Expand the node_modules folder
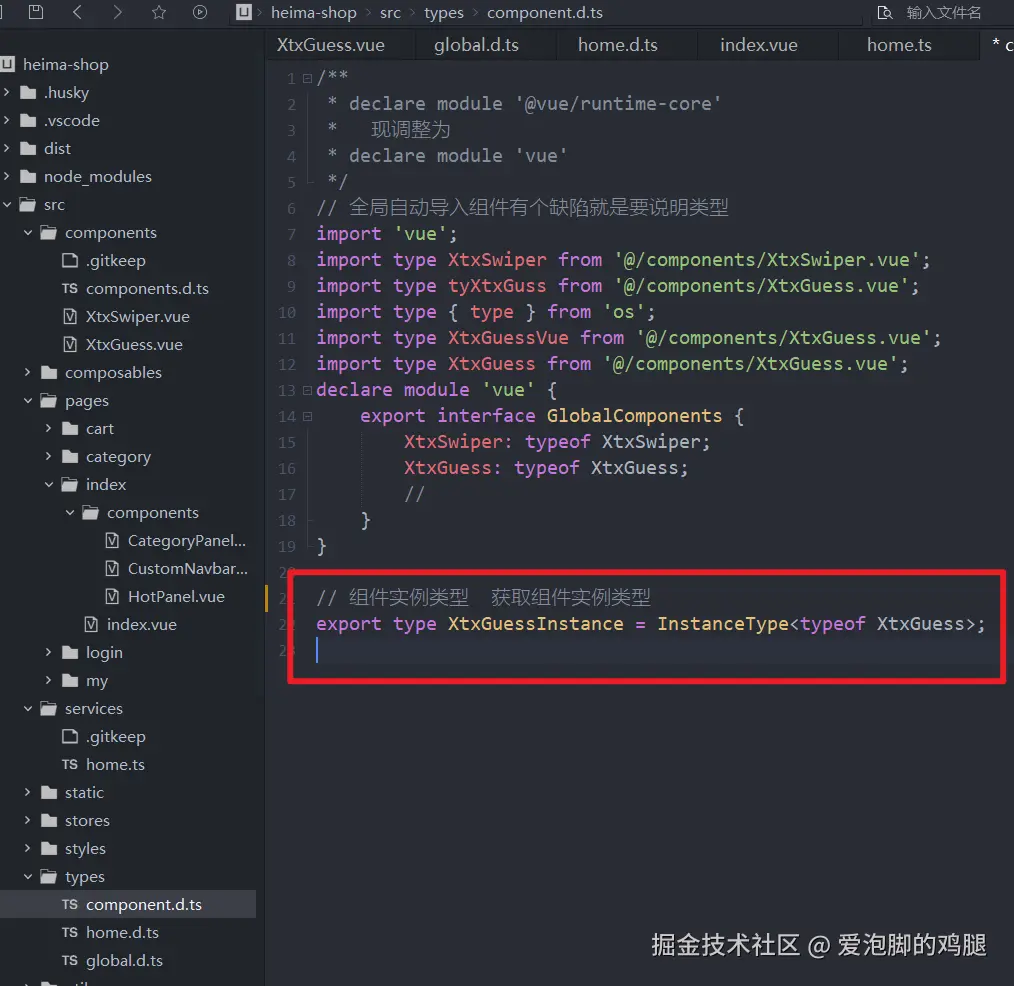 [6, 176]
